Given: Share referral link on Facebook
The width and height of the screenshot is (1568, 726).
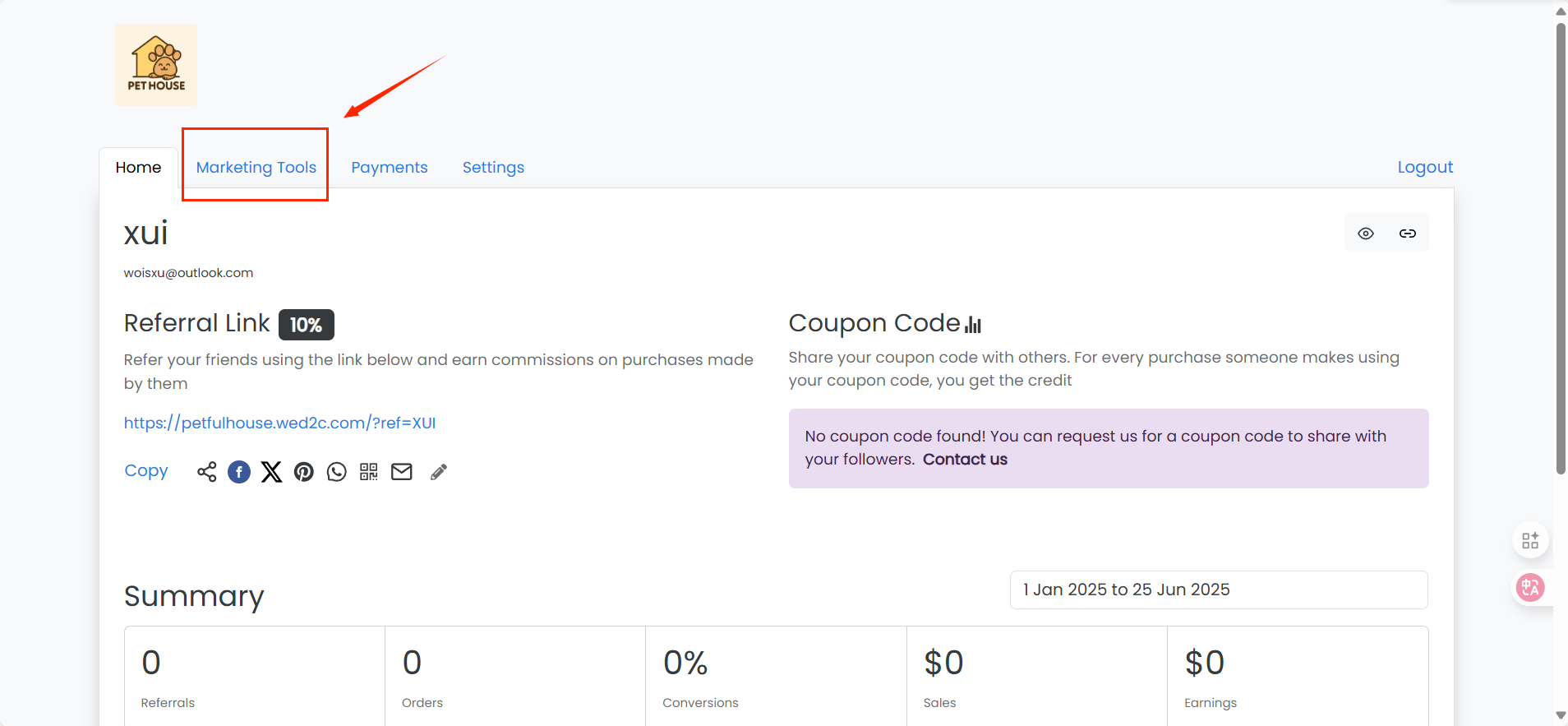Looking at the screenshot, I should [x=239, y=472].
